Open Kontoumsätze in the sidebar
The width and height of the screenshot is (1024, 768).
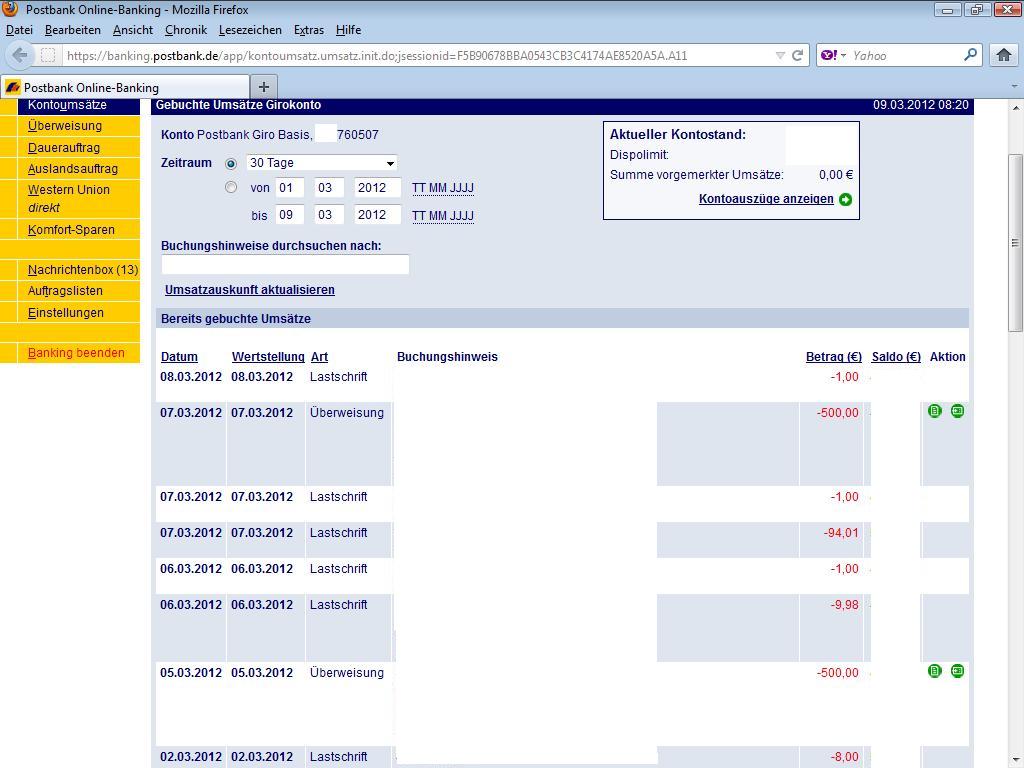click(67, 105)
